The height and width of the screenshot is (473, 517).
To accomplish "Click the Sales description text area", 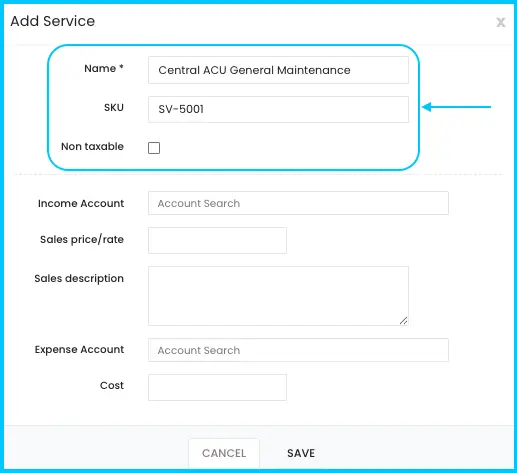I will point(278,296).
